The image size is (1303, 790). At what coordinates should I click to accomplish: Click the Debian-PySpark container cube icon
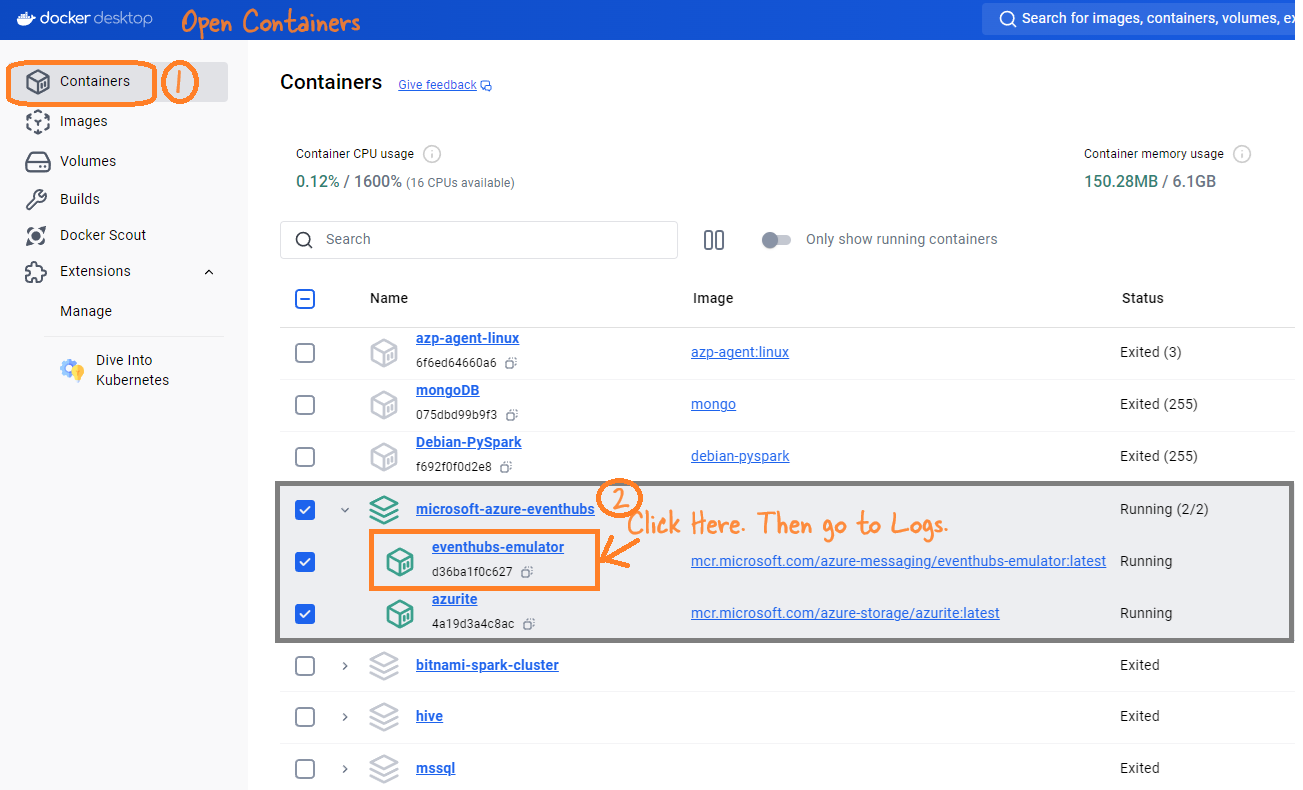coord(384,456)
